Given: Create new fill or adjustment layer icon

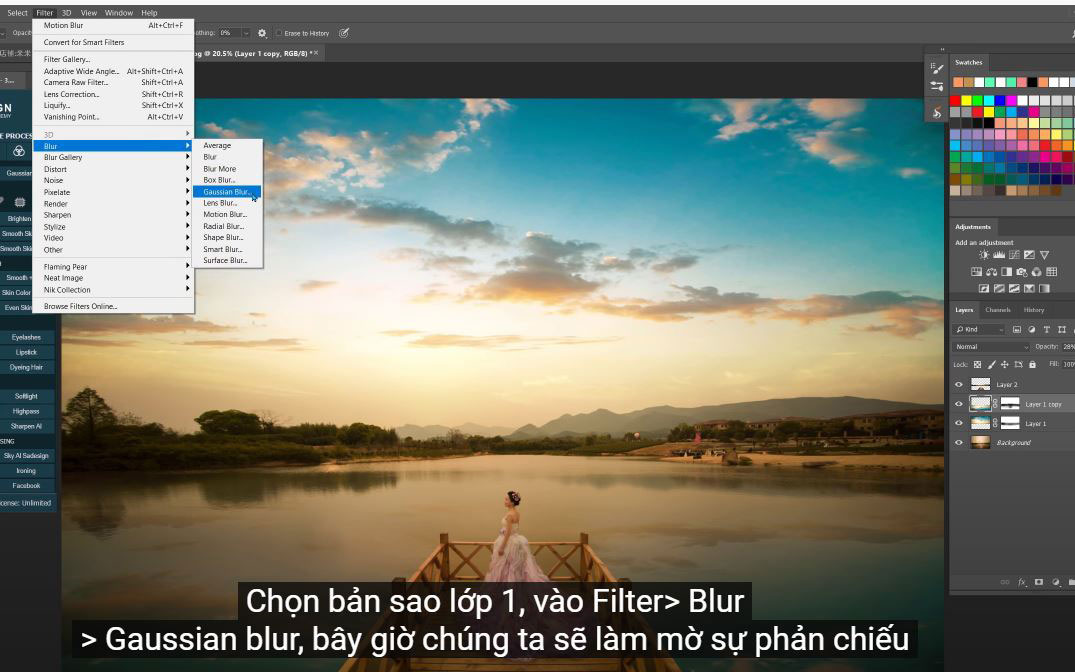Looking at the screenshot, I should [x=1056, y=582].
